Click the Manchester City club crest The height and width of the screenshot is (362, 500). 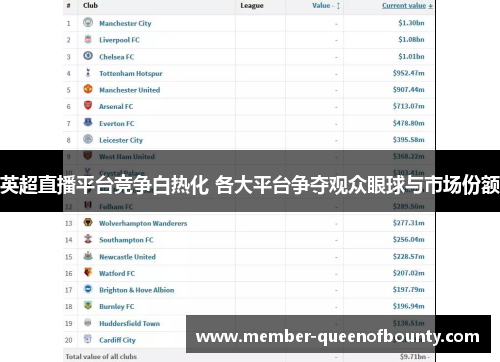(88, 22)
